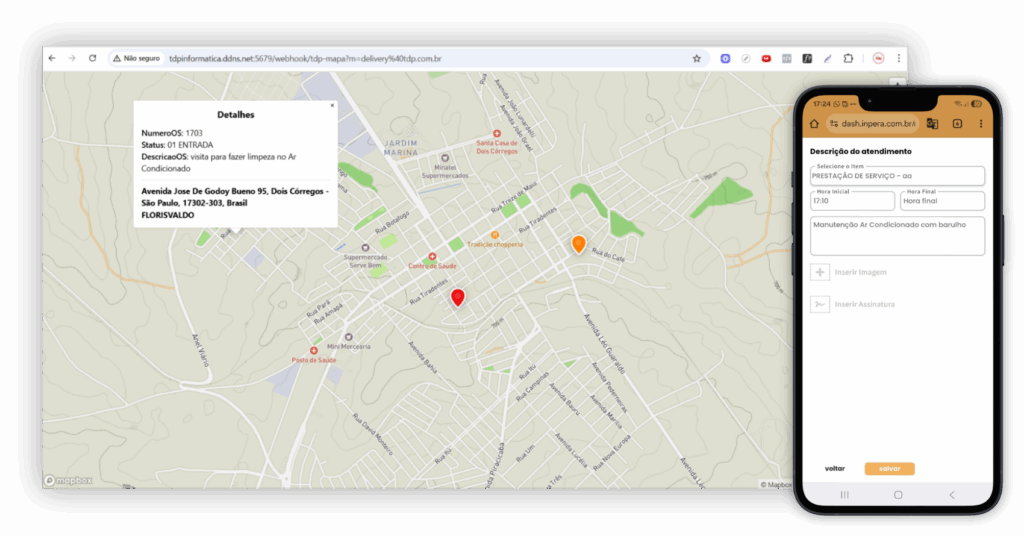Screen dimensions: 1024x536
Task: Click the Hora Final field
Action: tap(941, 201)
